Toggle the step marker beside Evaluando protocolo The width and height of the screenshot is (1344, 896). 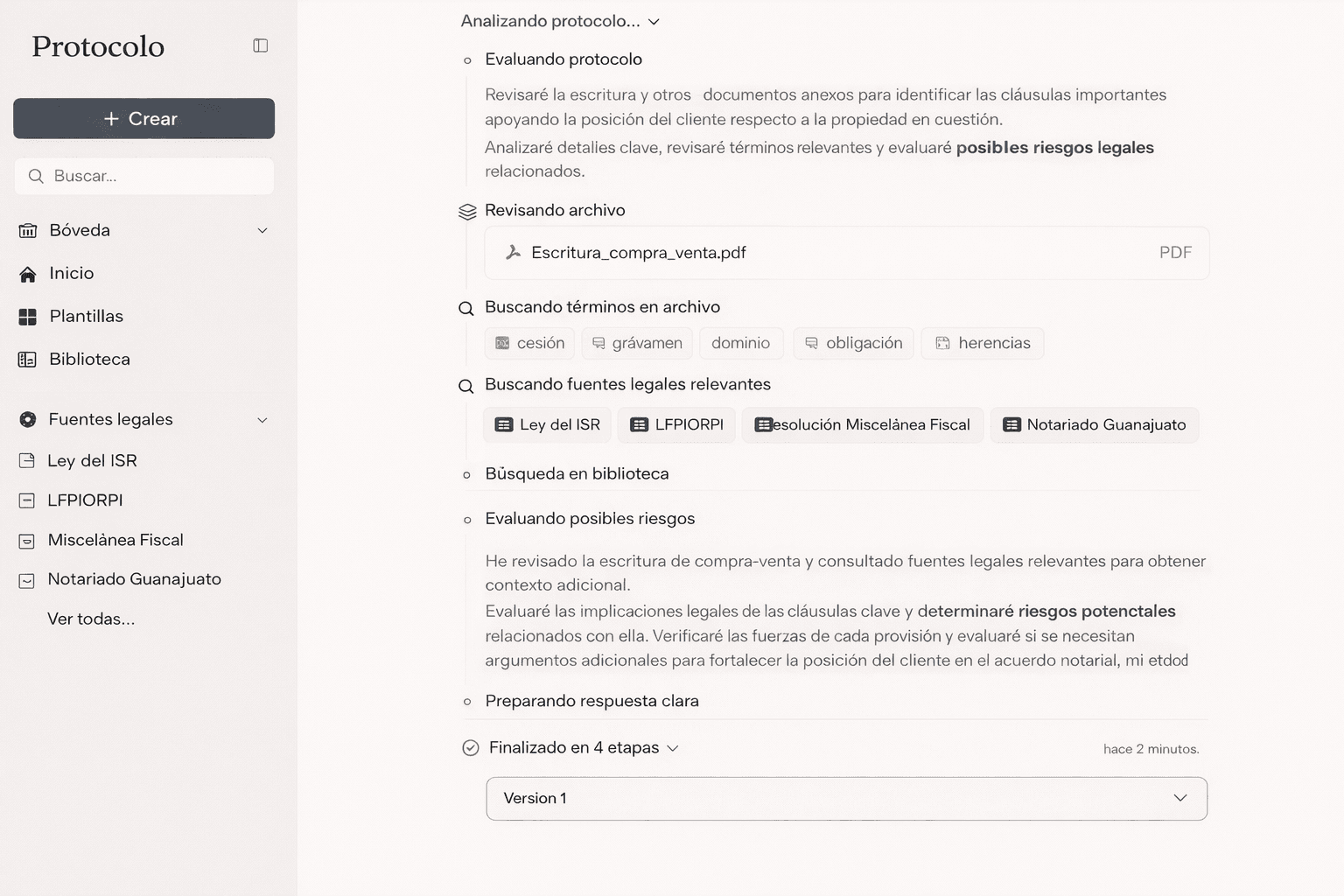click(x=468, y=59)
